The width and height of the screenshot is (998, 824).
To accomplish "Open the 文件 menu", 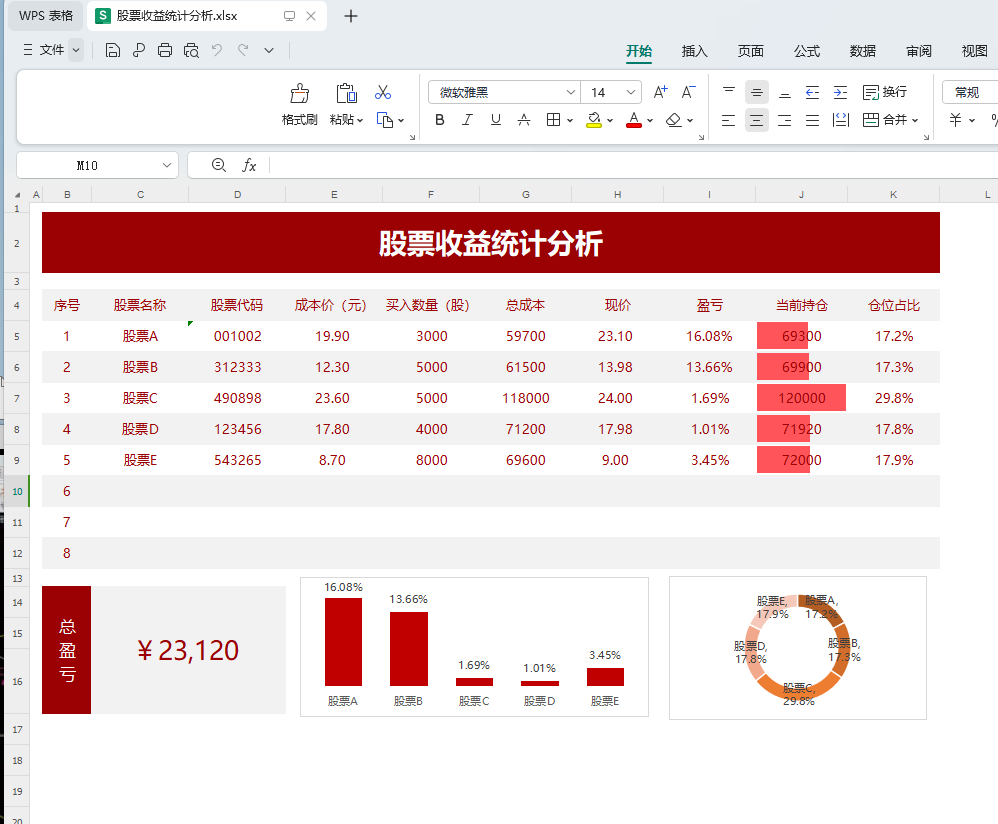I will (52, 48).
